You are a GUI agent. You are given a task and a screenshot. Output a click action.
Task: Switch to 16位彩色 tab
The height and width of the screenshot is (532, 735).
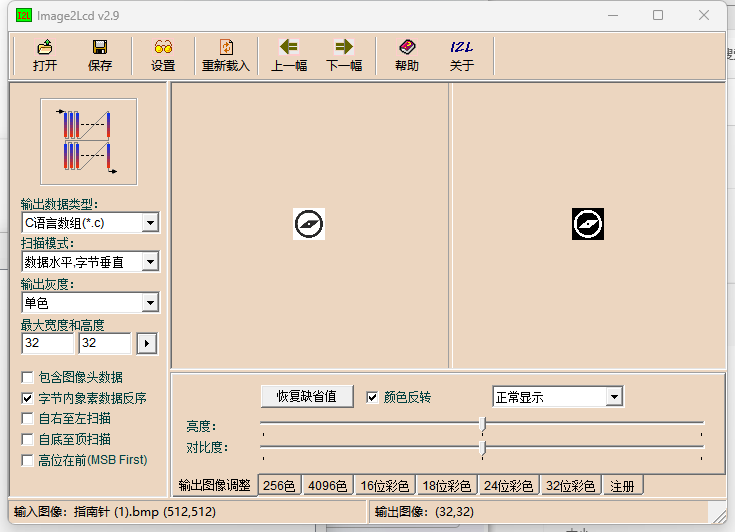pyautogui.click(x=385, y=486)
